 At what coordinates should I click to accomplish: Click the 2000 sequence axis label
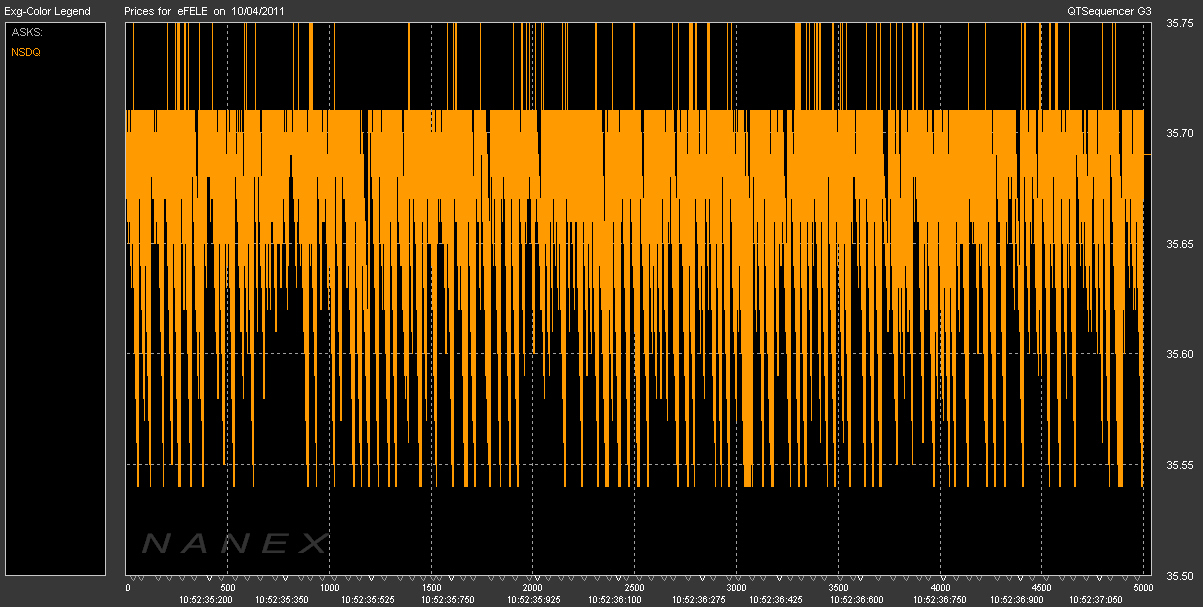tap(533, 589)
